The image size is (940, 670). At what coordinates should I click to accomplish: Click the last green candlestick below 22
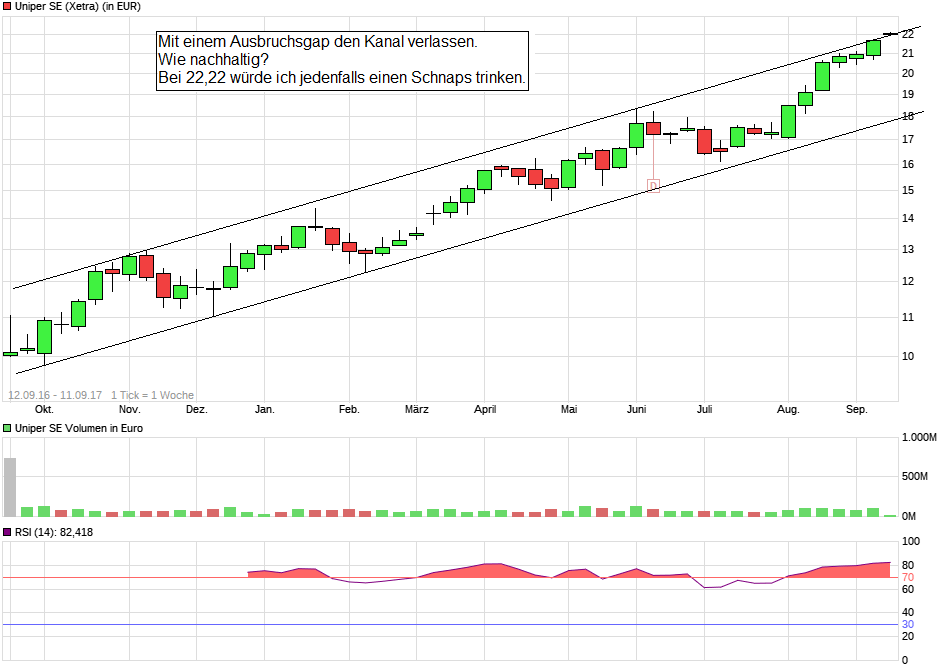pyautogui.click(x=873, y=48)
